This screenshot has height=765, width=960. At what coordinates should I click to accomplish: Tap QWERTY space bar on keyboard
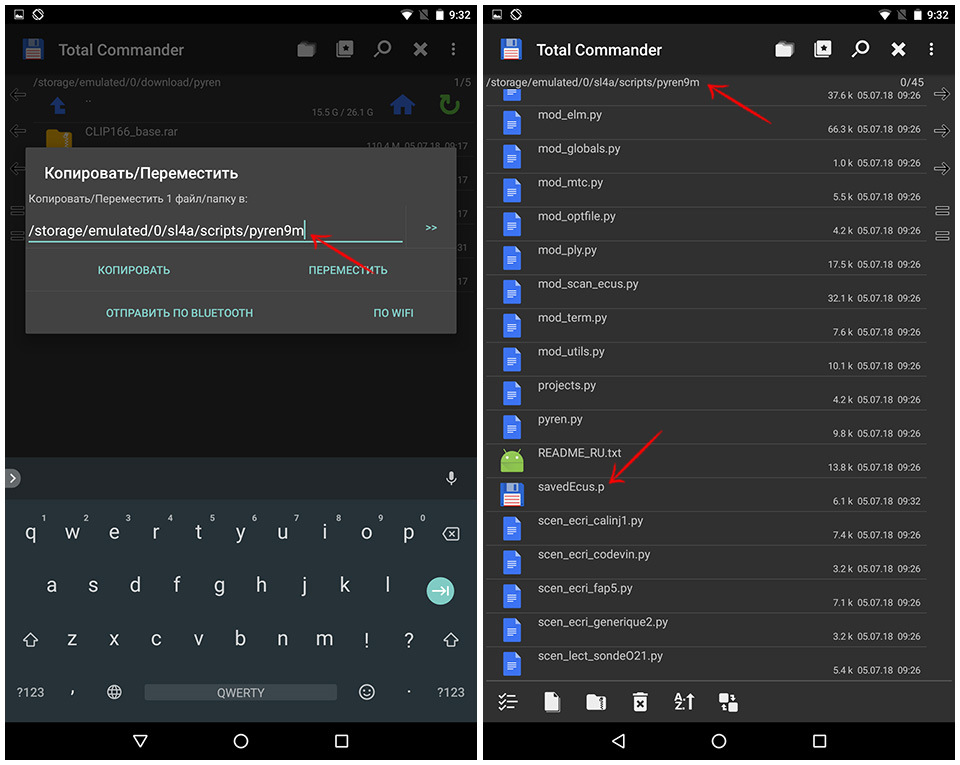(x=241, y=692)
